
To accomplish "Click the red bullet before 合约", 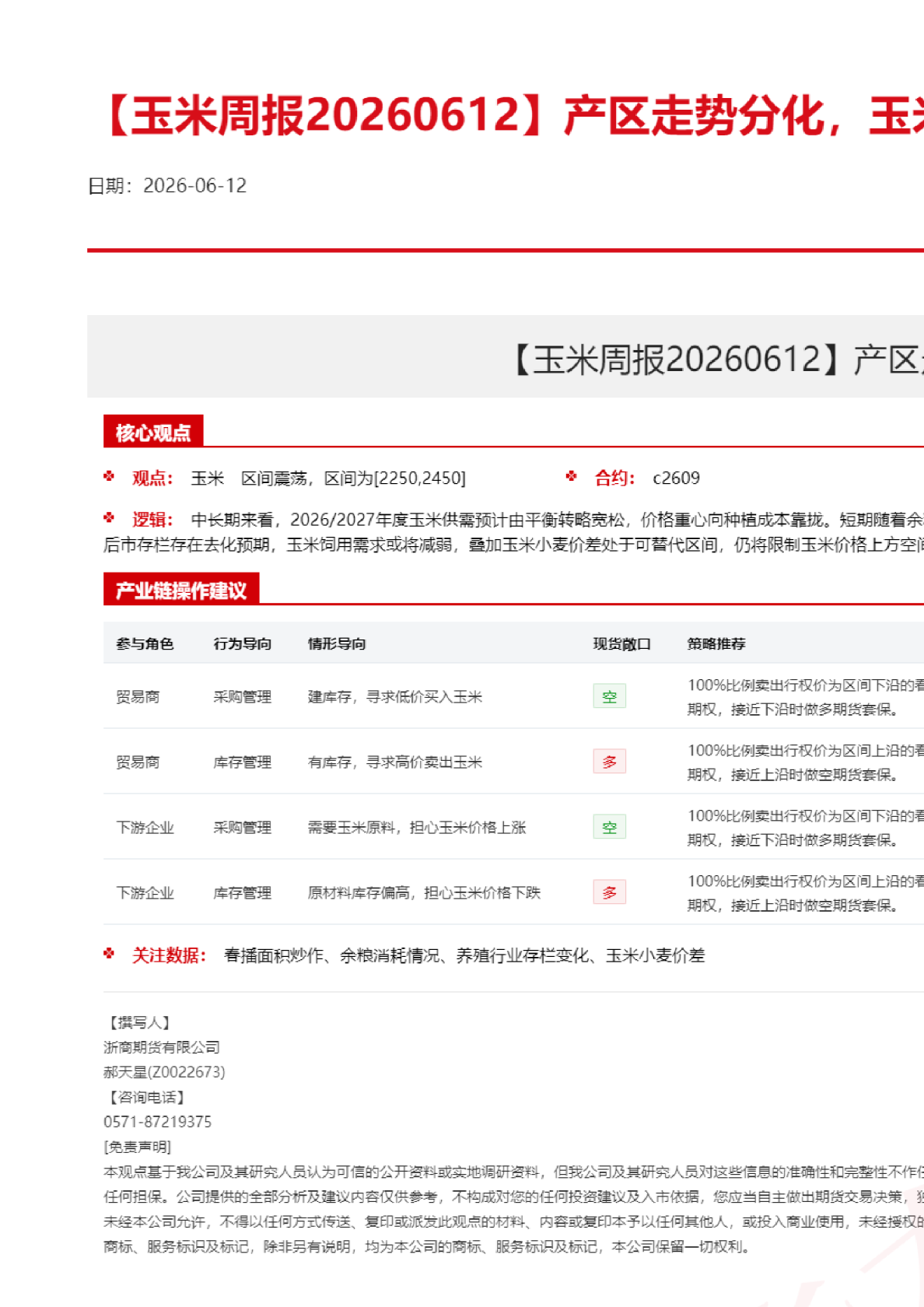I will click(x=572, y=476).
